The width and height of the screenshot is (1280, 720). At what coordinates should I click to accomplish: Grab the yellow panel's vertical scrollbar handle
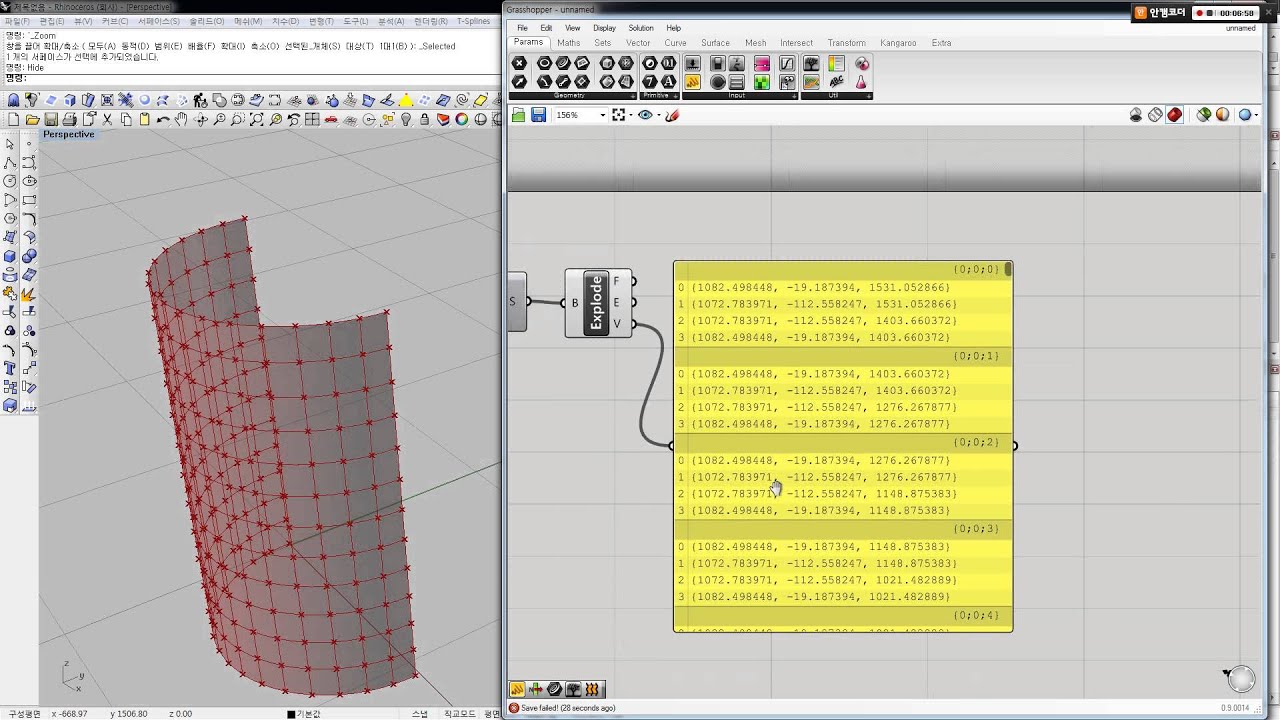click(x=1008, y=269)
